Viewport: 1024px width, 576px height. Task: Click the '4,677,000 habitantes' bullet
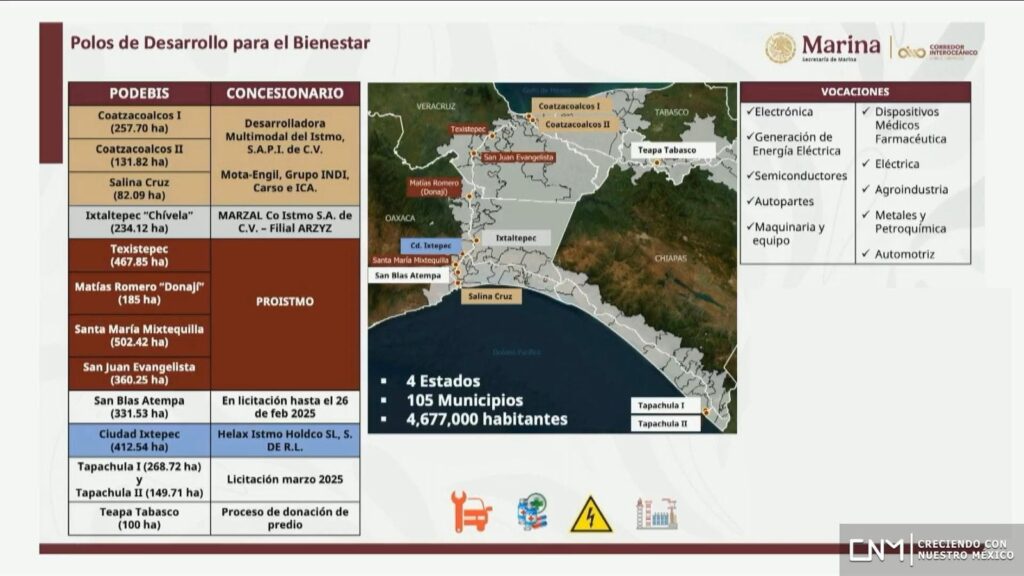487,419
